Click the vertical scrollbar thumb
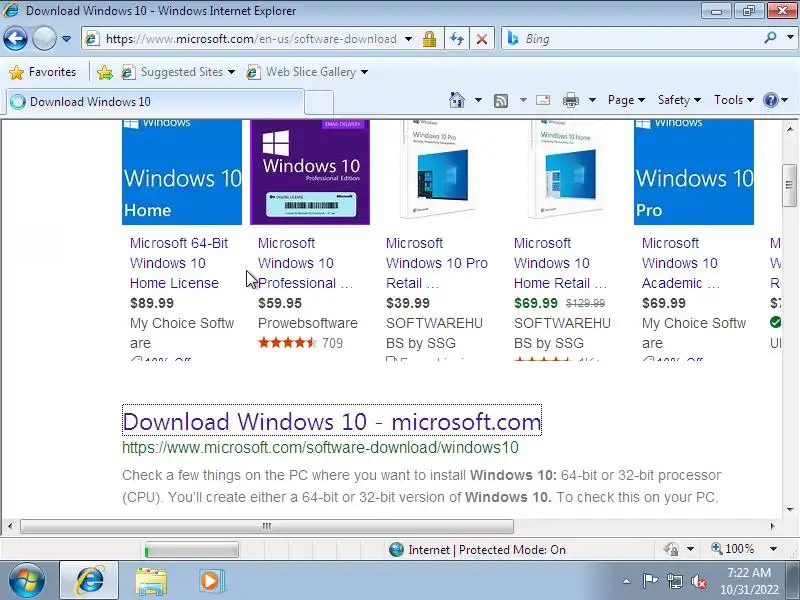The image size is (800, 600). [x=790, y=185]
